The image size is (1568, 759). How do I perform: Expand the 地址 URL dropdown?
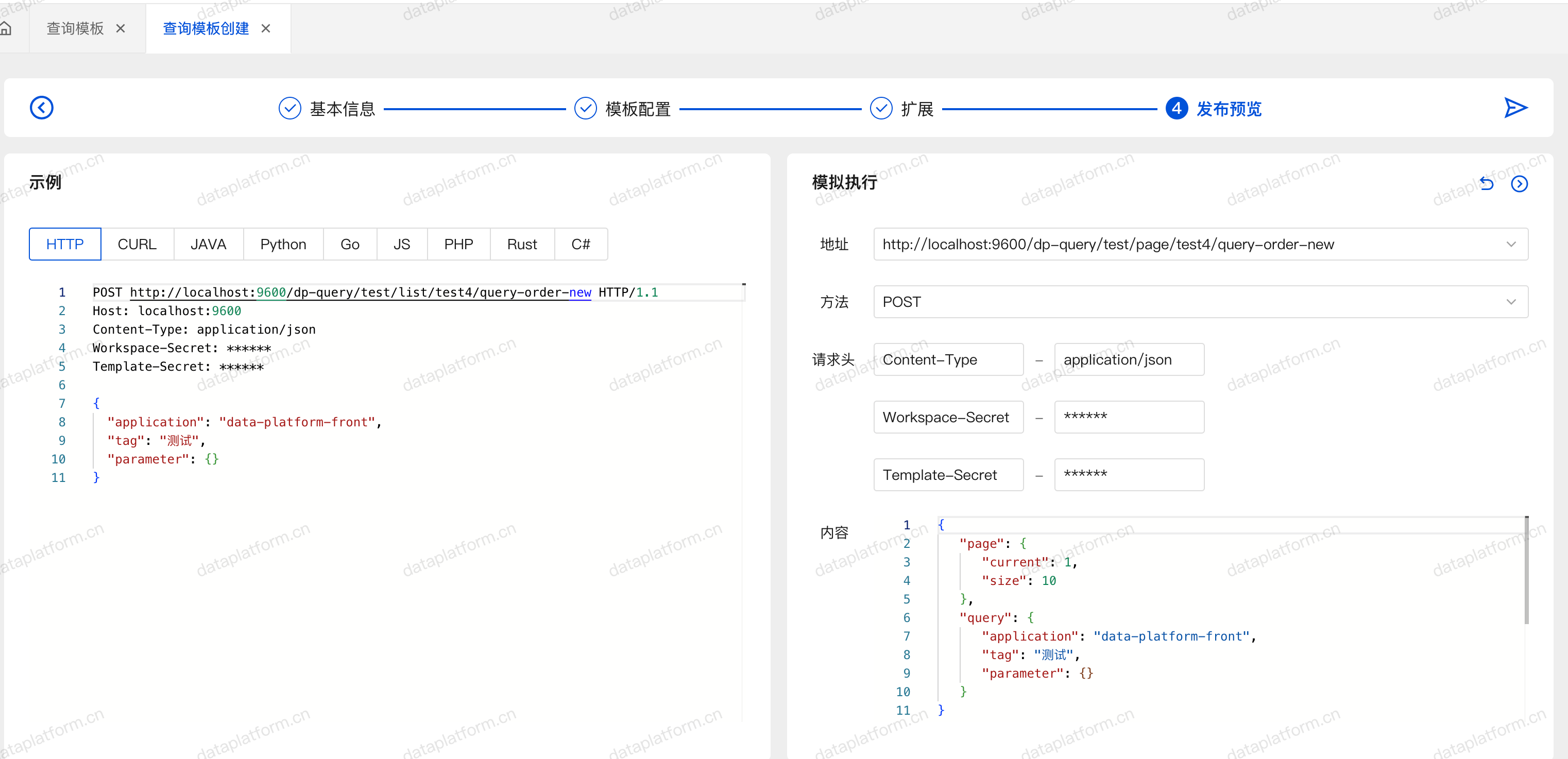pos(1511,244)
